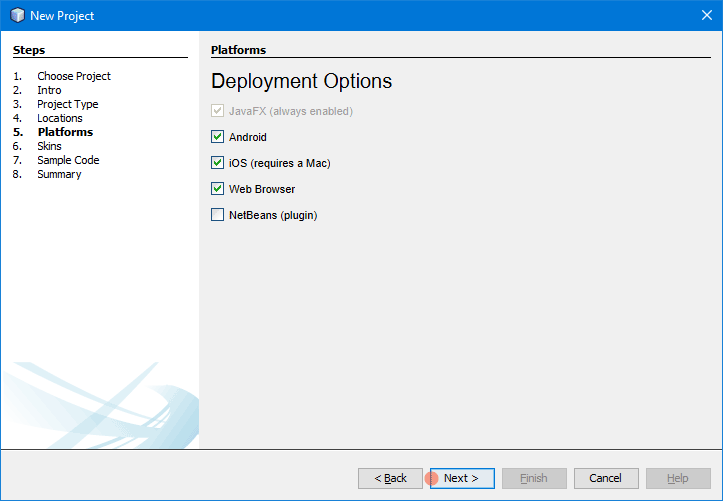This screenshot has height=501, width=723.
Task: Select the Locations step
Action: pyautogui.click(x=60, y=118)
